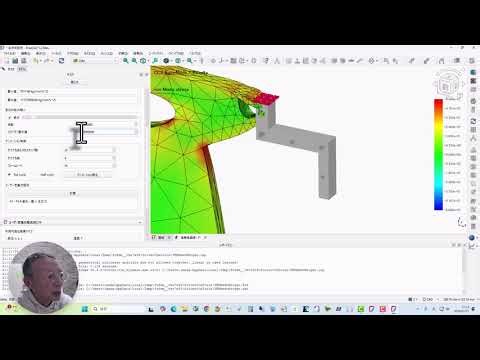Click the taskbar clock in system tray
This screenshot has height=360, width=480.
tap(461, 309)
